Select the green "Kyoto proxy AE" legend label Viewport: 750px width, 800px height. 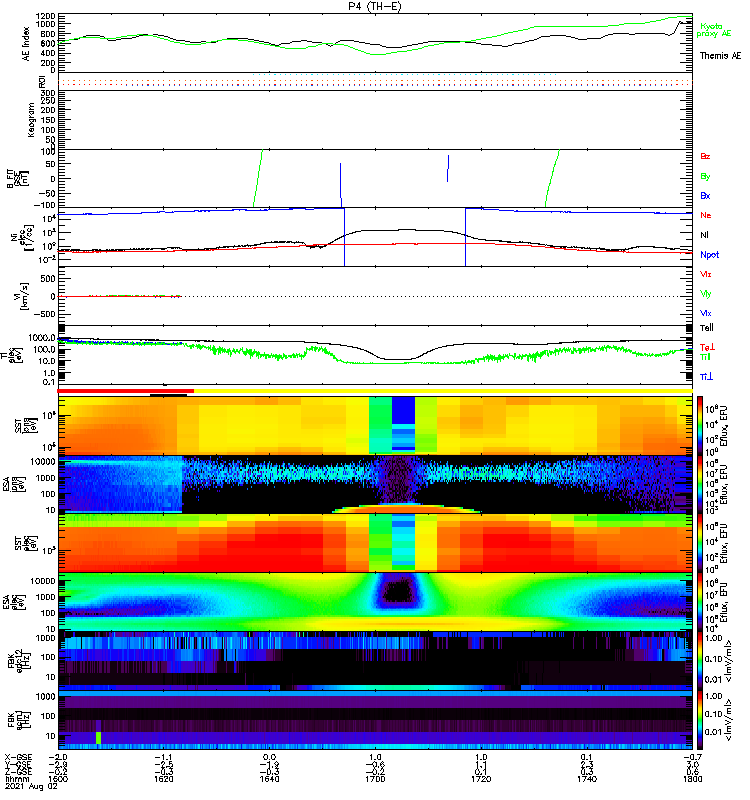pyautogui.click(x=715, y=30)
